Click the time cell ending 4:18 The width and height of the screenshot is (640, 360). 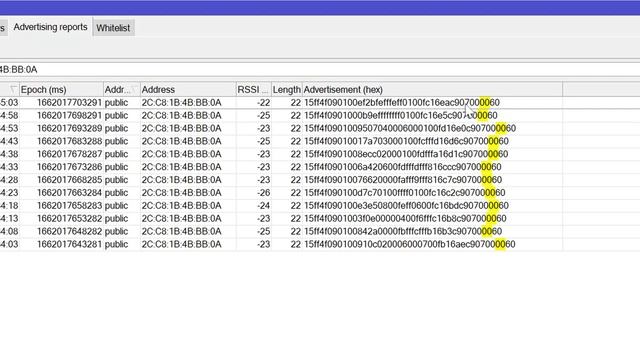[x=9, y=205]
